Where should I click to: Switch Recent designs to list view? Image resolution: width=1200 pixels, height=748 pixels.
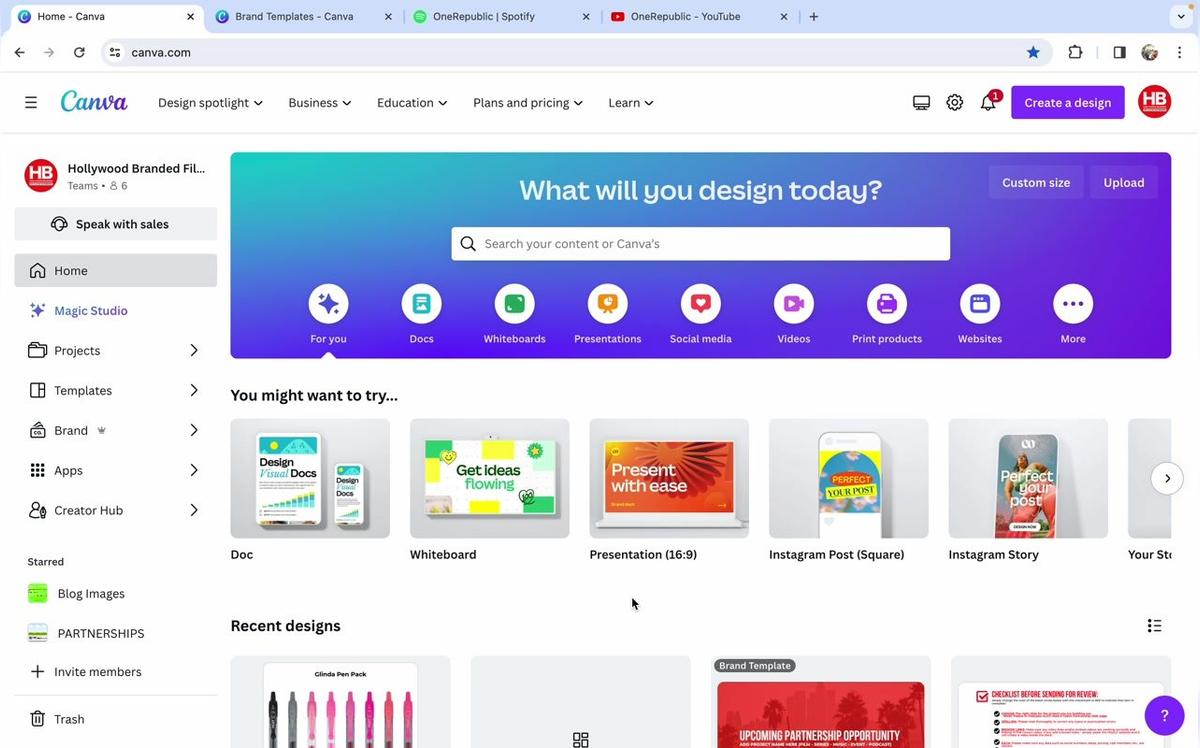[1154, 626]
